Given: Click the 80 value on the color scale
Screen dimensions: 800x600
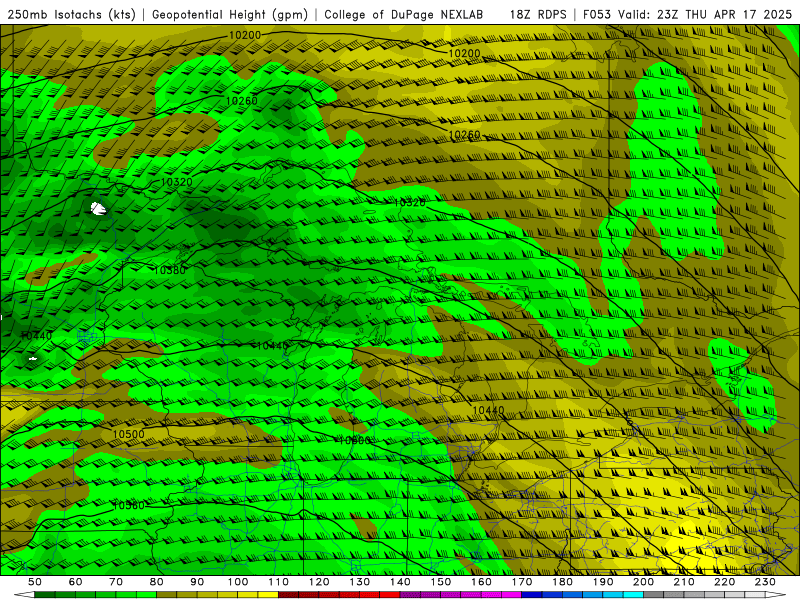Looking at the screenshot, I should tap(157, 582).
